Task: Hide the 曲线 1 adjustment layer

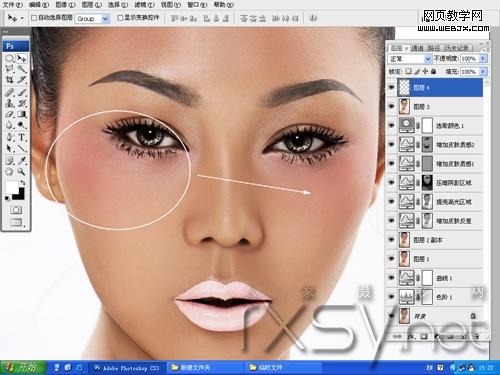Action: pyautogui.click(x=392, y=278)
